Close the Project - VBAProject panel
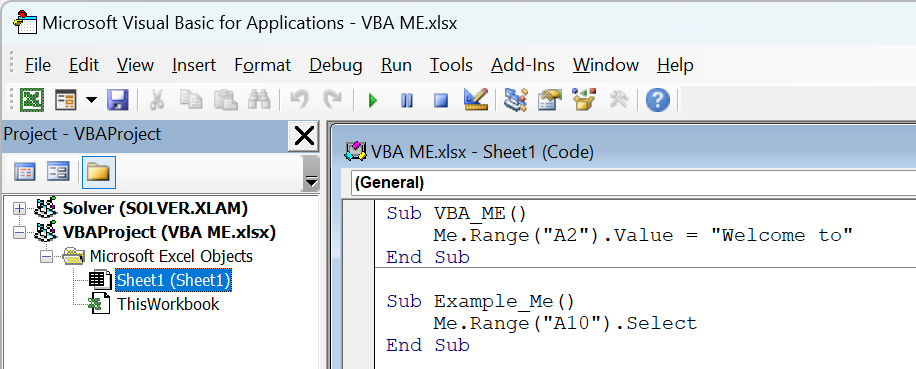This screenshot has width=916, height=369. (x=304, y=137)
